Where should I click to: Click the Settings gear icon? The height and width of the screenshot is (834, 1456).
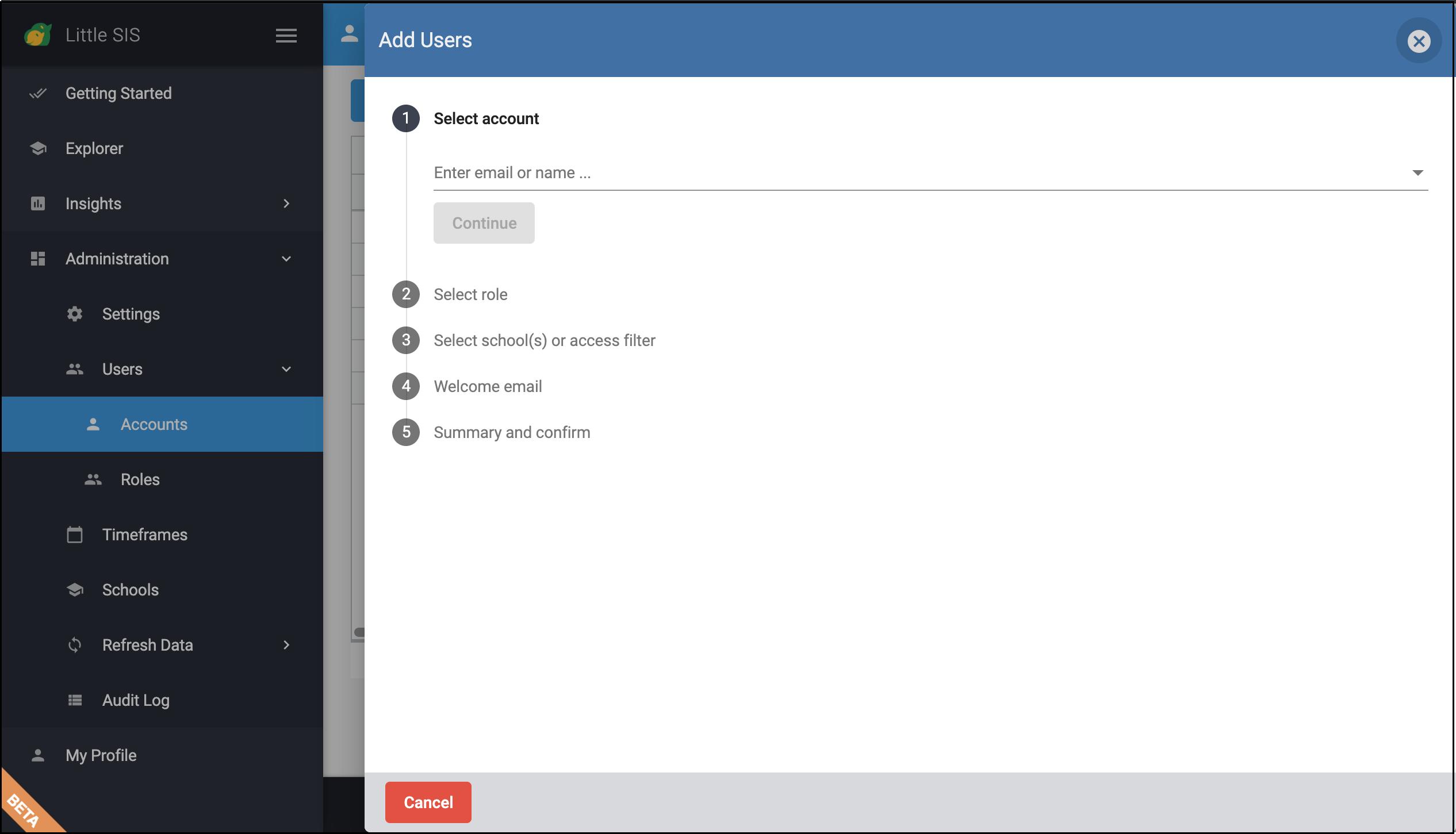(75, 314)
